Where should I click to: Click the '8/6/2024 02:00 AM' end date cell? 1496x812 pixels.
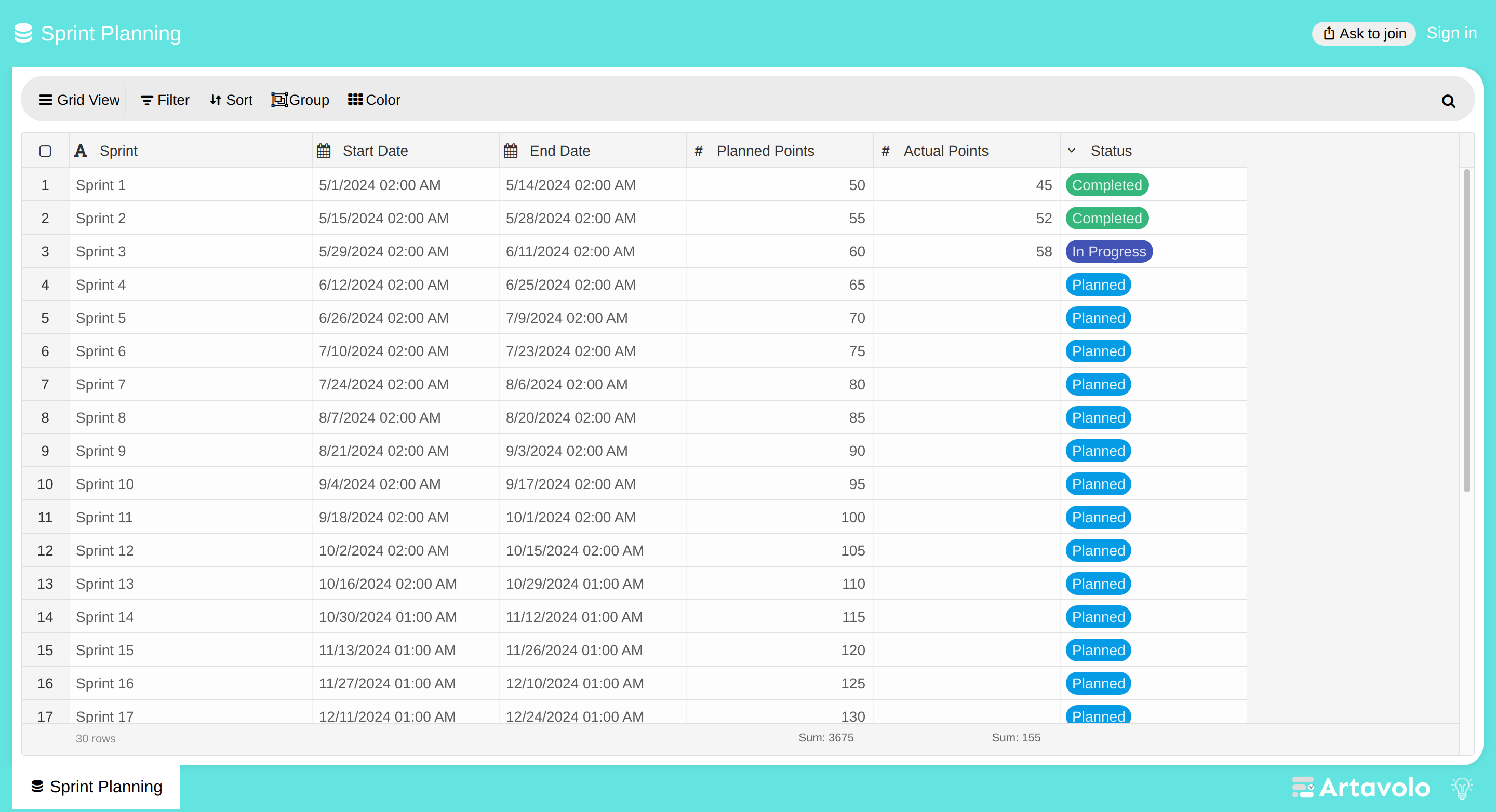592,385
